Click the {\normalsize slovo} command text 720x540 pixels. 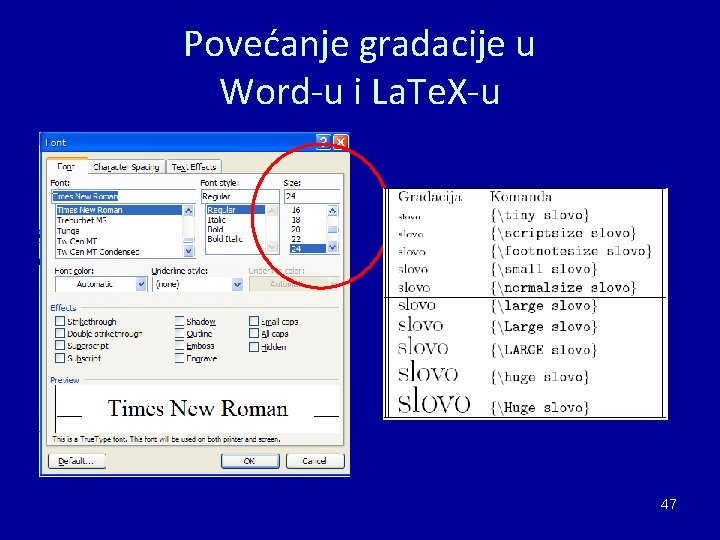click(563, 287)
